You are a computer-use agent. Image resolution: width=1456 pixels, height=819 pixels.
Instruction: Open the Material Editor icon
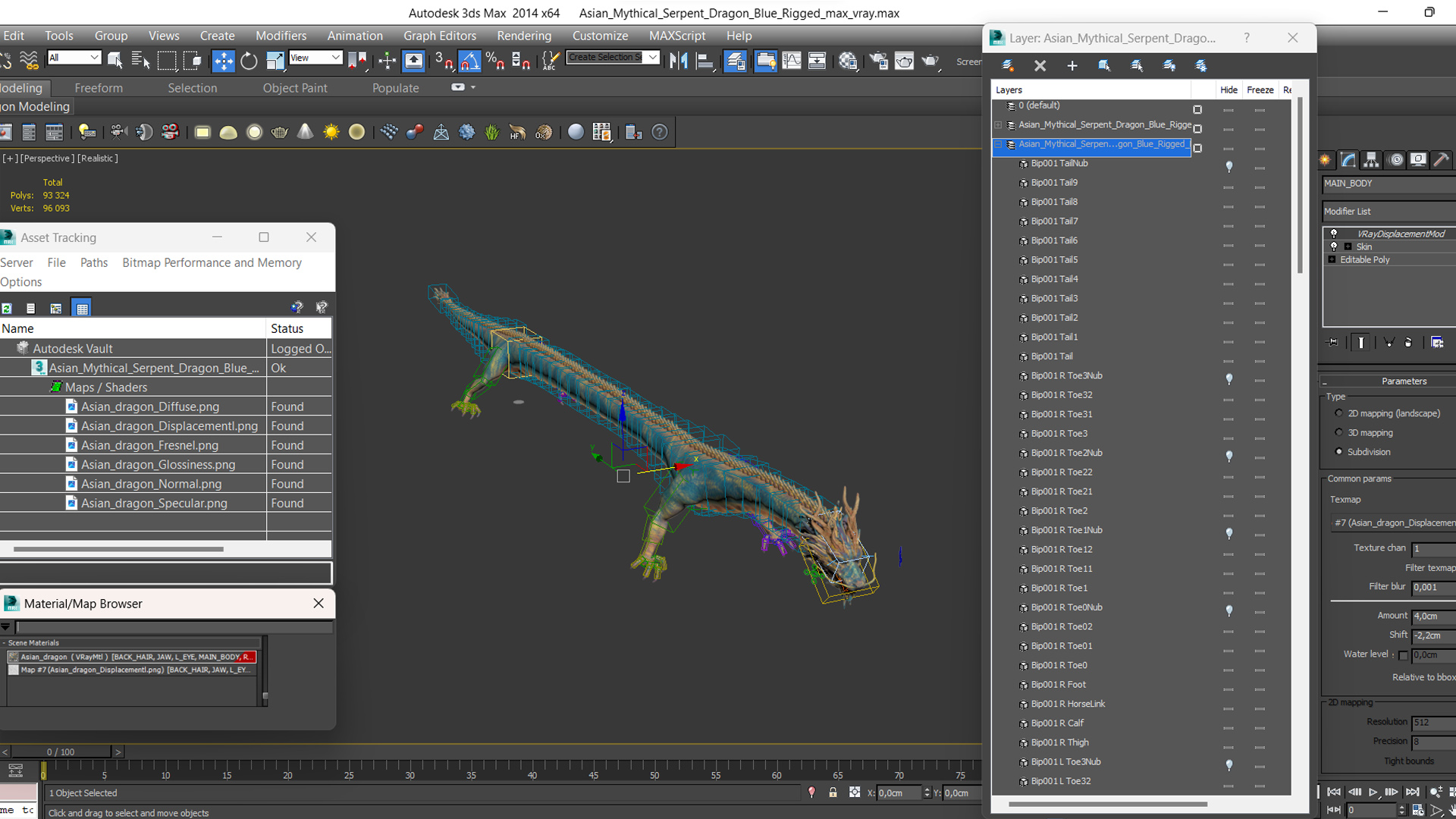click(x=848, y=61)
